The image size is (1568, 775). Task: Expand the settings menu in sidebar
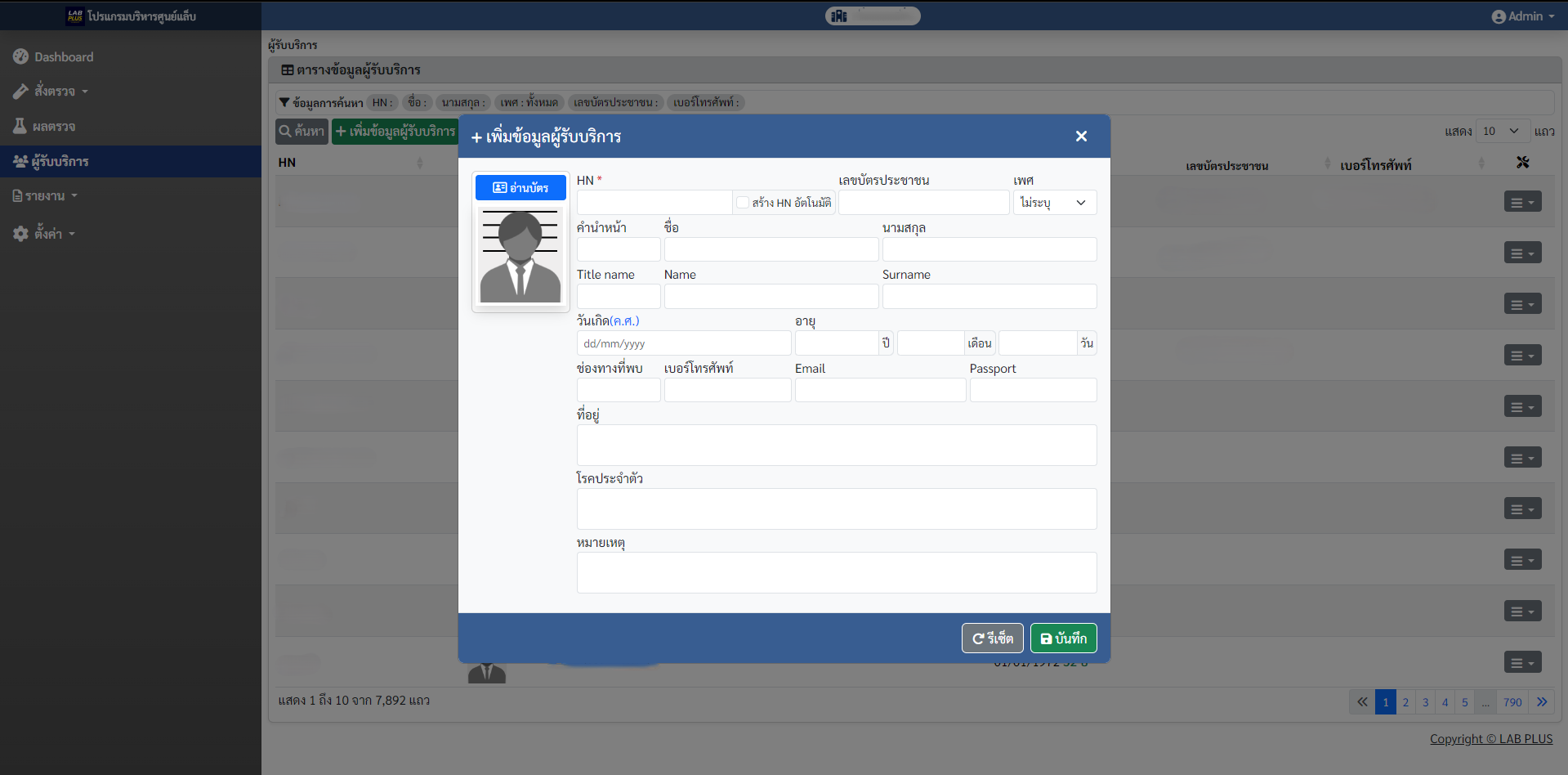(47, 234)
